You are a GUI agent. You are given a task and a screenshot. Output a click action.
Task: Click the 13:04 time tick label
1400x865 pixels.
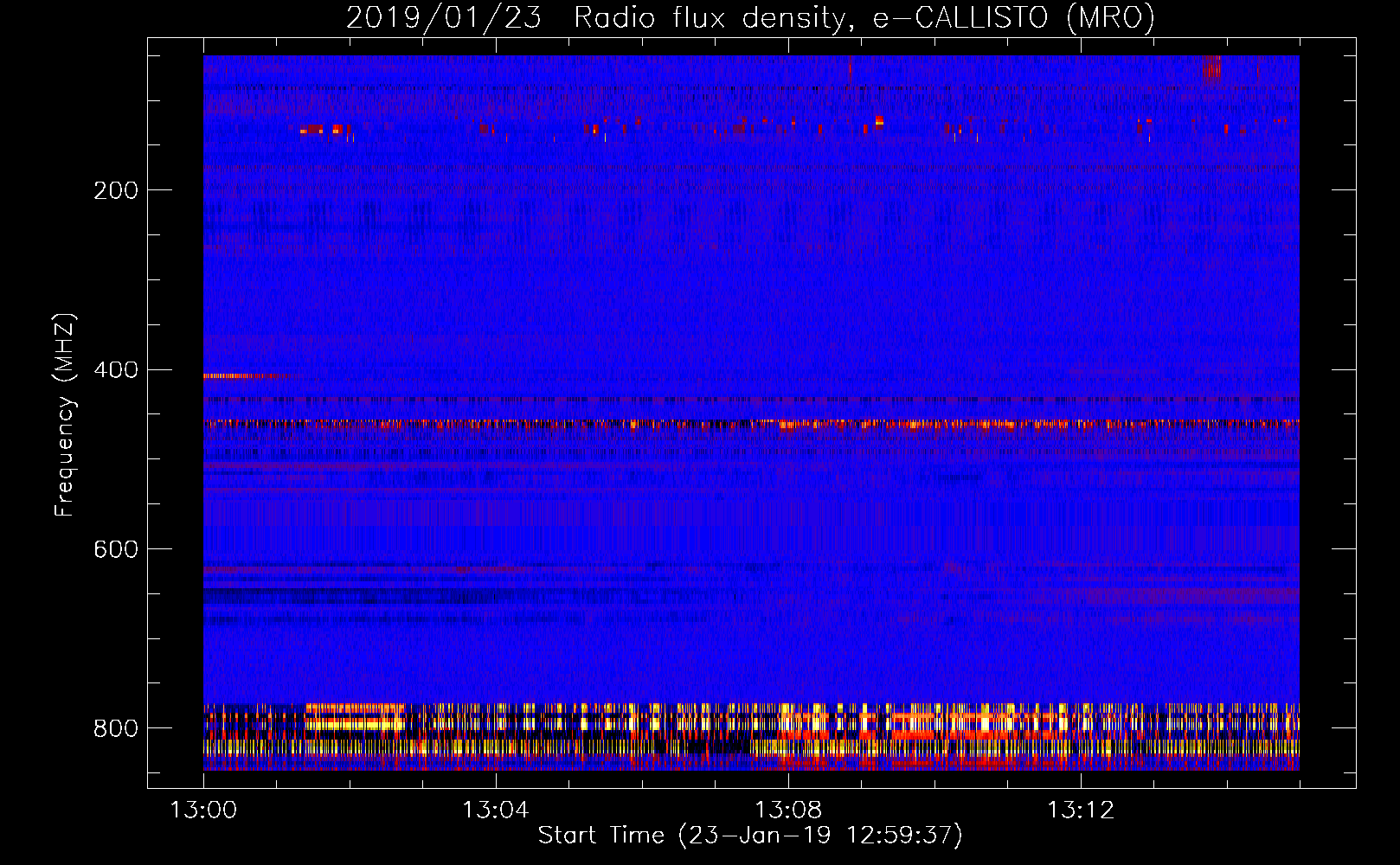(496, 811)
